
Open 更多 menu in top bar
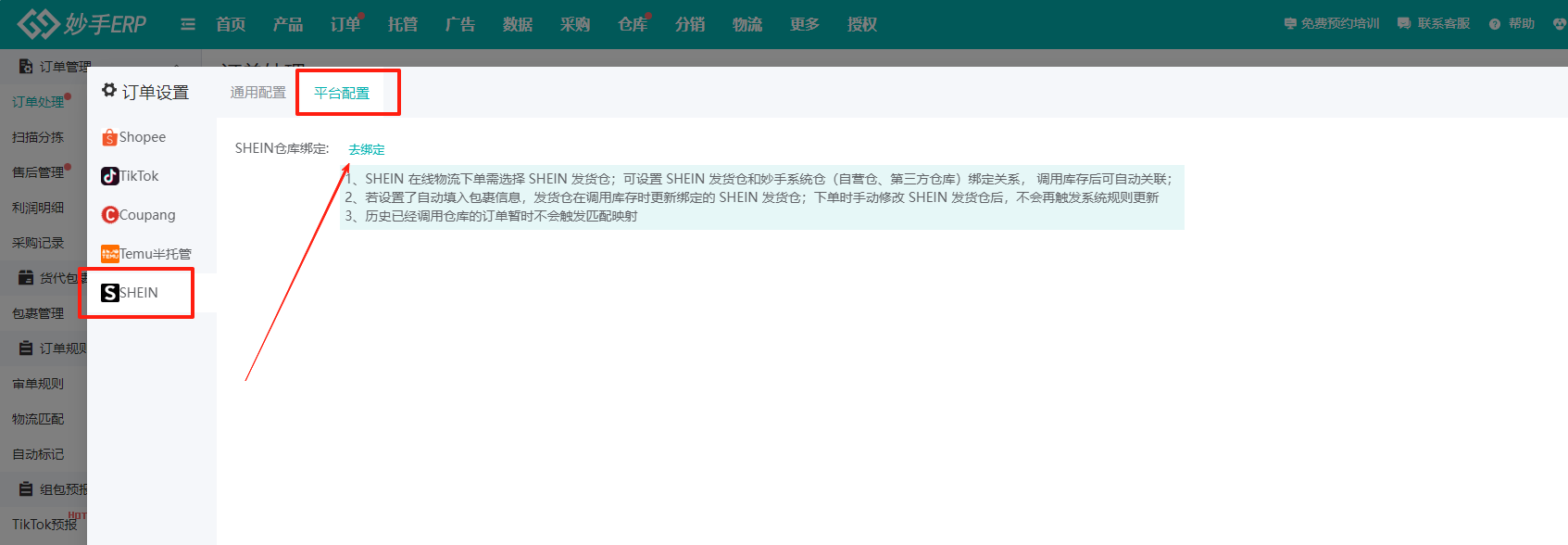point(805,24)
